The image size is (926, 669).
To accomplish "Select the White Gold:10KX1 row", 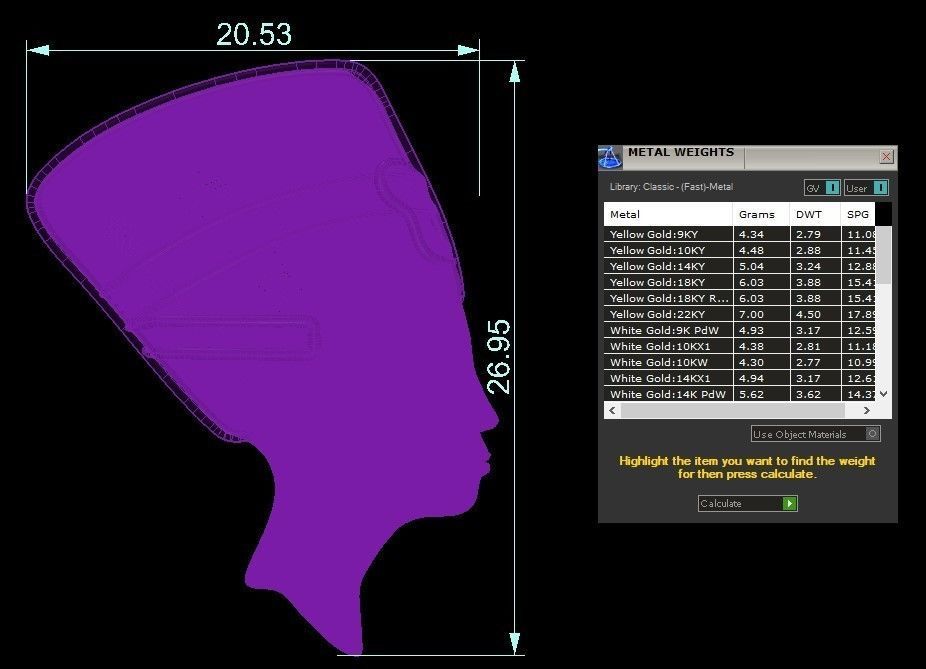I will 739,346.
